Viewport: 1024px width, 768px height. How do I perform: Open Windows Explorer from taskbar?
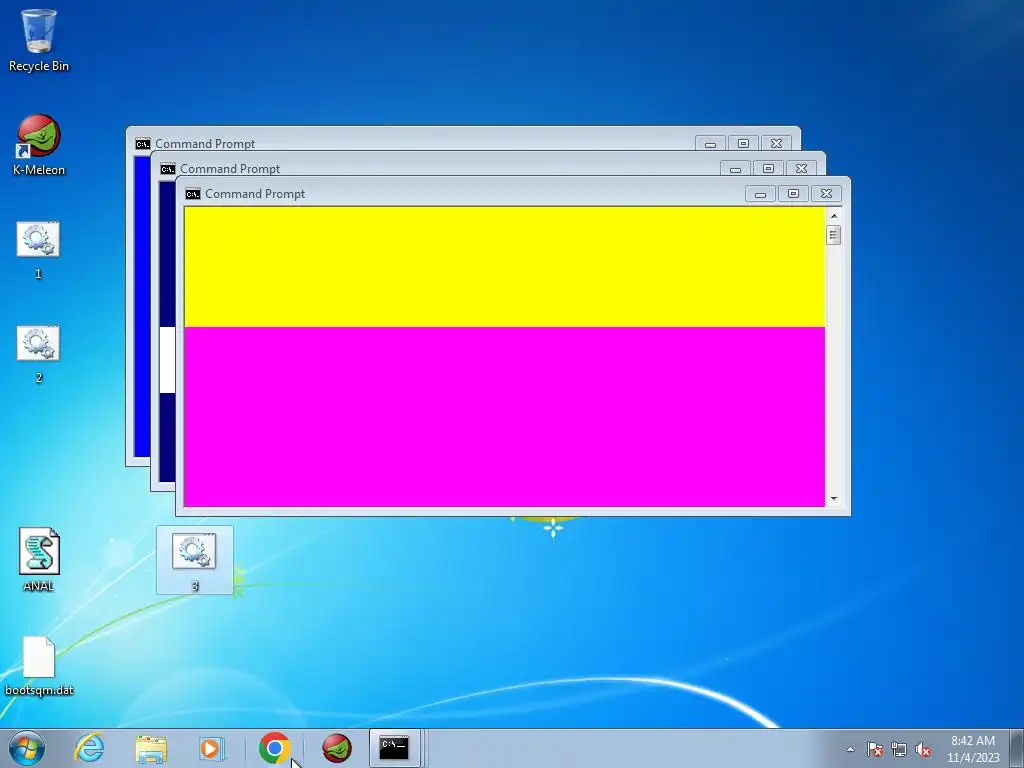(151, 748)
